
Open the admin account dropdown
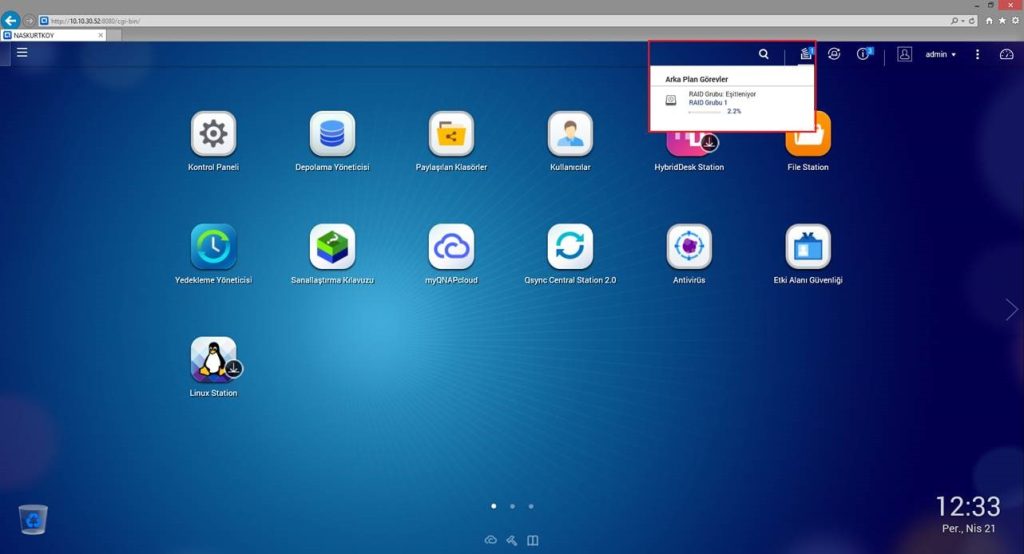point(940,54)
